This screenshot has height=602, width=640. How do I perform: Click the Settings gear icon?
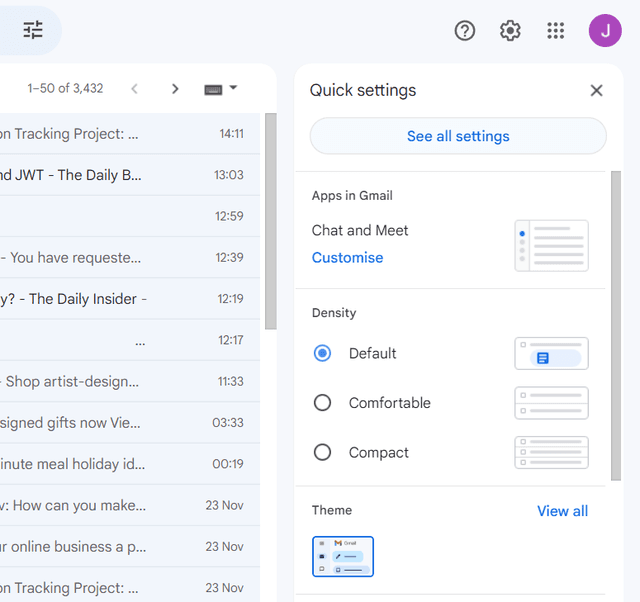click(x=510, y=31)
